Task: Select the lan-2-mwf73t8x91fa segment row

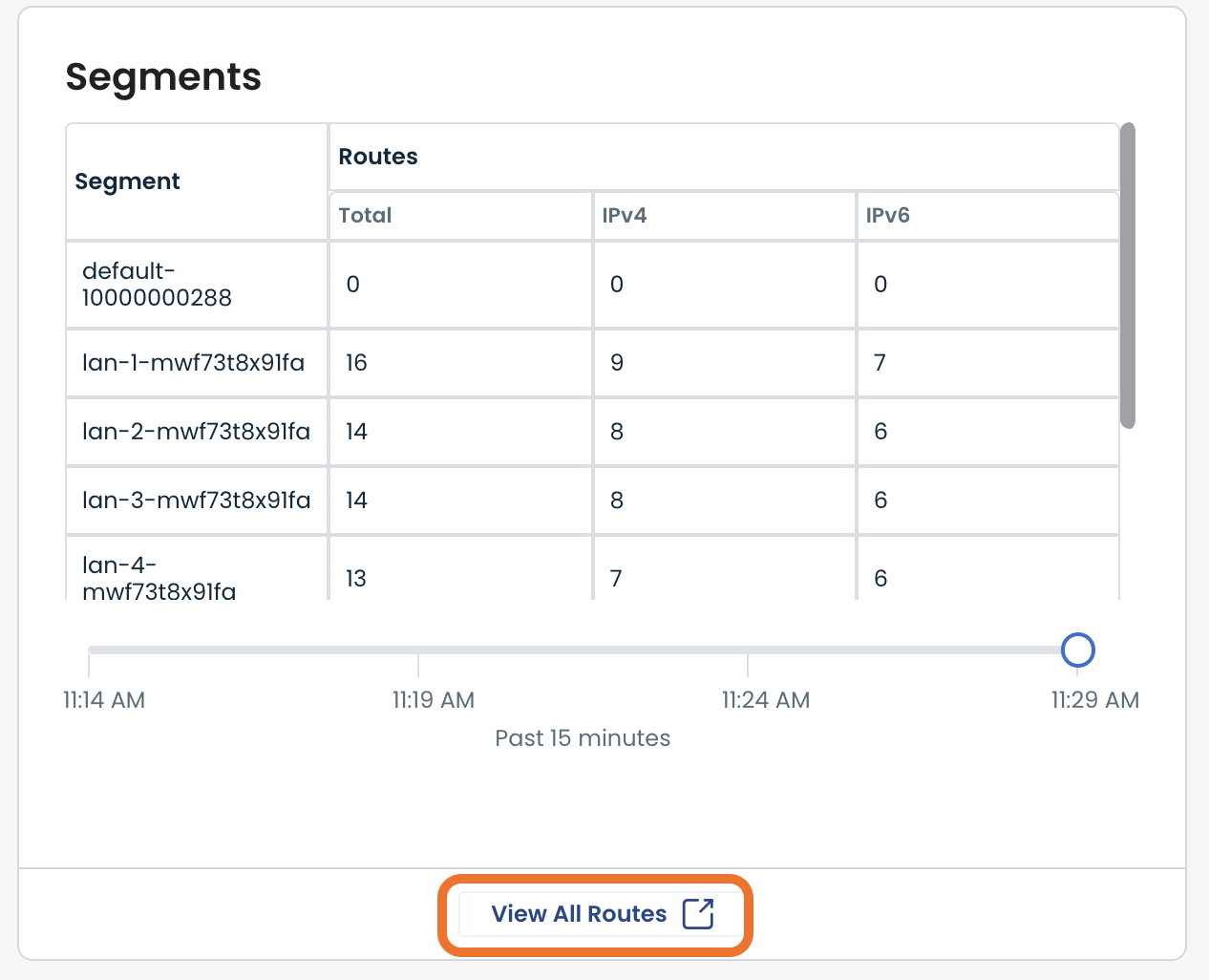Action: [592, 432]
